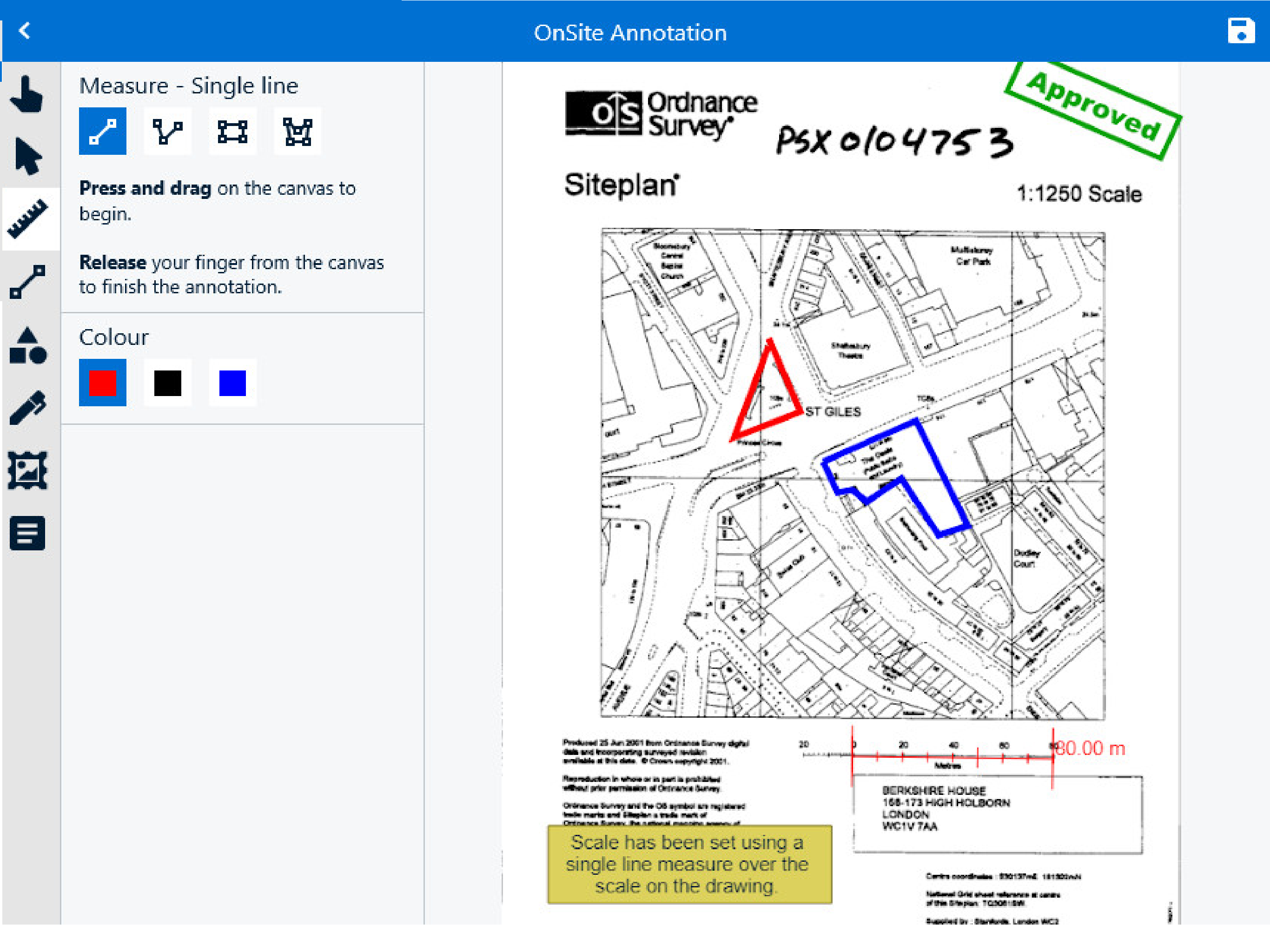Select the marker pen tool
The width and height of the screenshot is (1270, 952).
point(27,408)
